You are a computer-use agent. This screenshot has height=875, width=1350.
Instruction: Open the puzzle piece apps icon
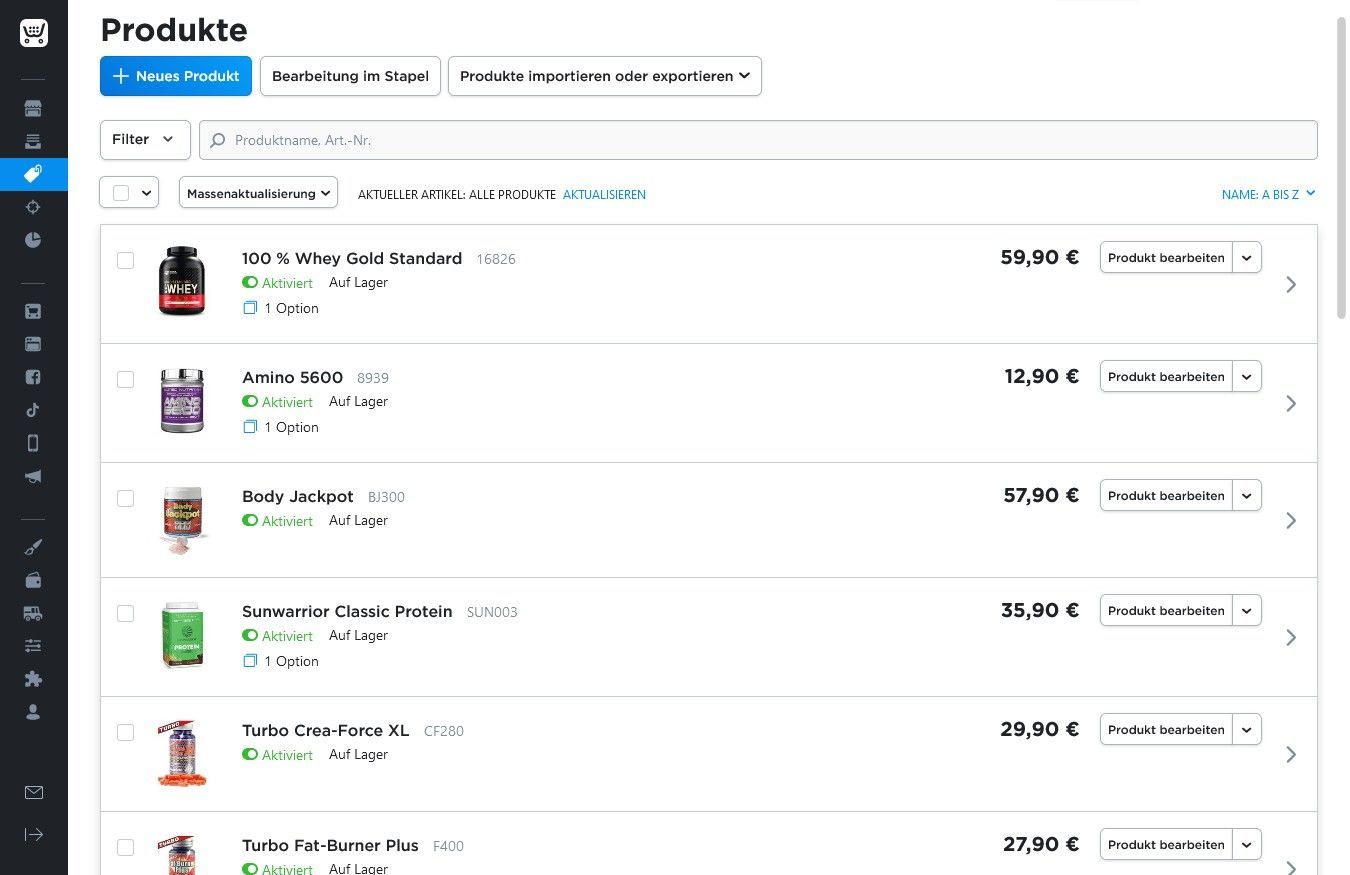33,679
